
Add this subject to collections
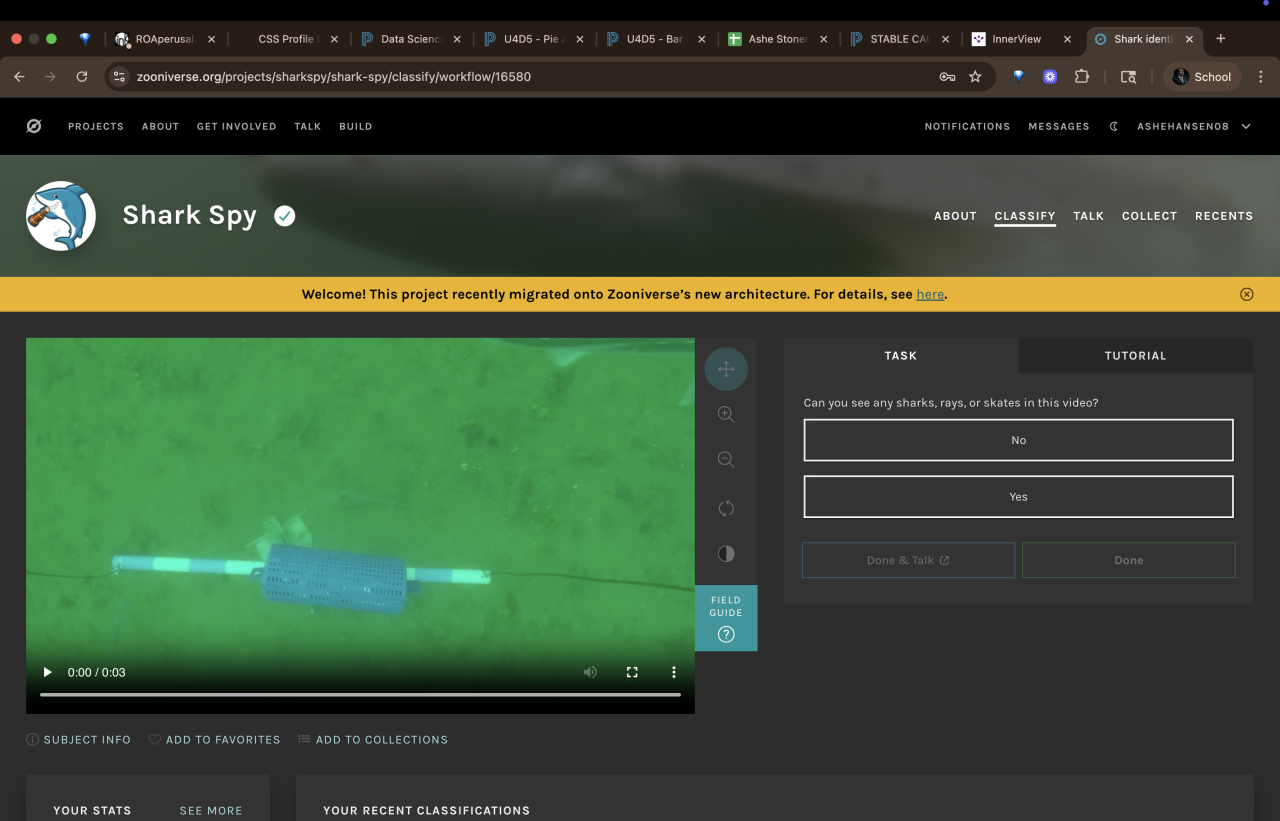pyautogui.click(x=373, y=740)
